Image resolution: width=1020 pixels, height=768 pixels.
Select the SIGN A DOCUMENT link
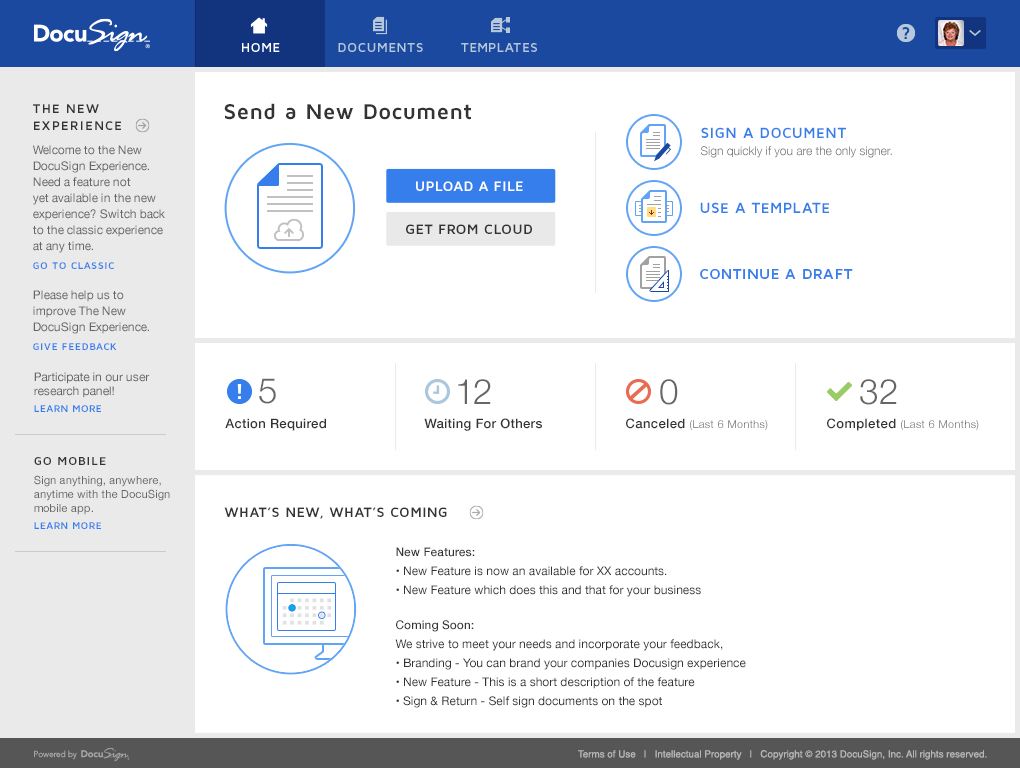pyautogui.click(x=773, y=133)
